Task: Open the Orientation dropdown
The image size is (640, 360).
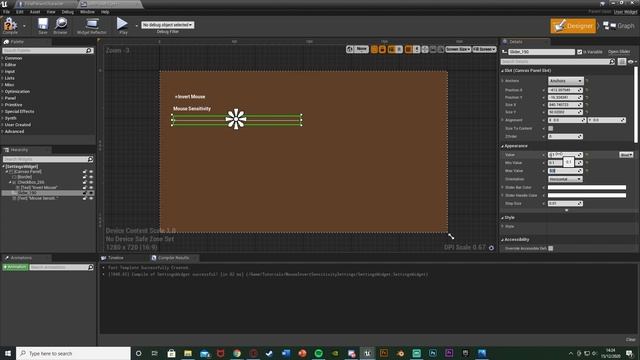Action: pyautogui.click(x=565, y=179)
